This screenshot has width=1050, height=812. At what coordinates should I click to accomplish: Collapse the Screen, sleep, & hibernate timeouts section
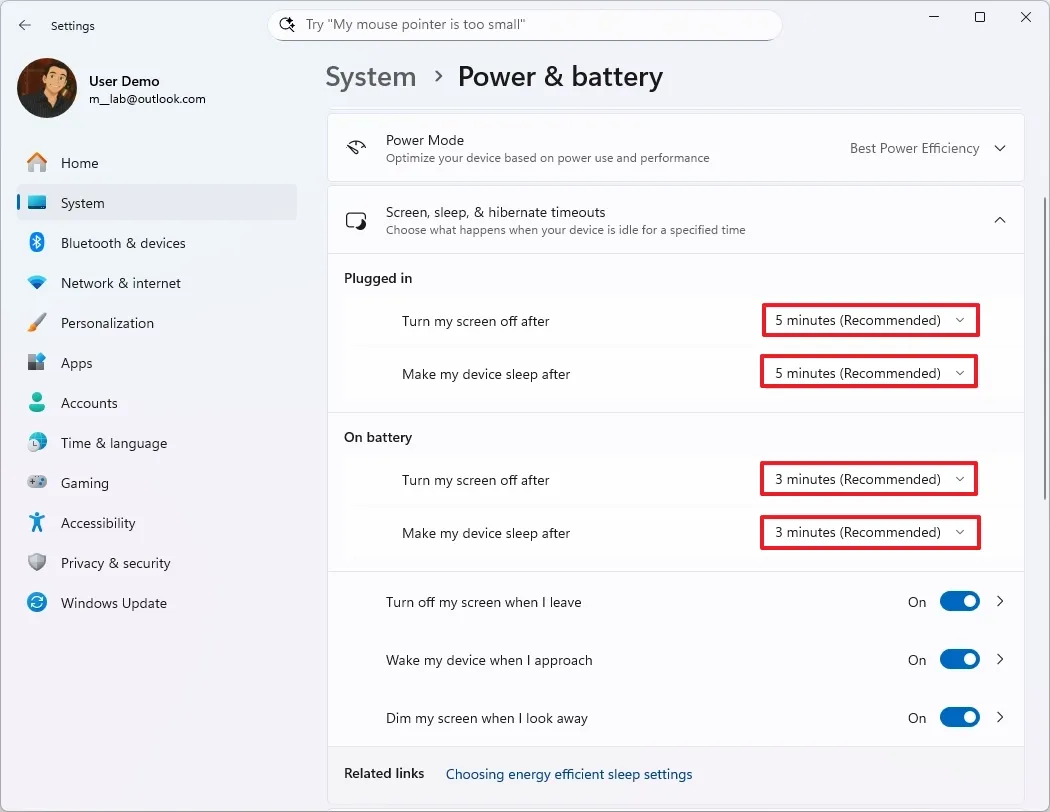click(x=998, y=220)
